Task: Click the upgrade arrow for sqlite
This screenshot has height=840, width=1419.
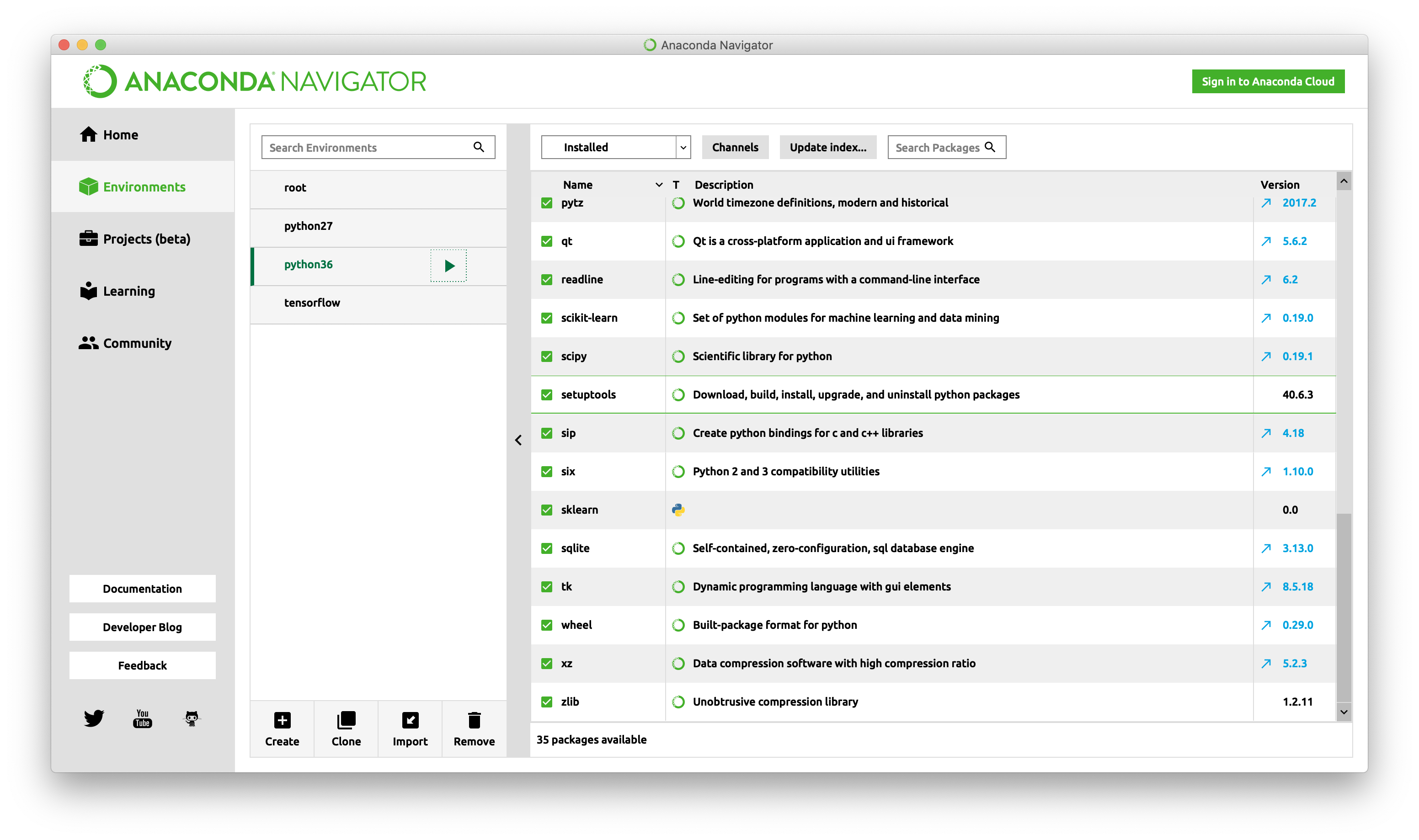Action: [1266, 548]
